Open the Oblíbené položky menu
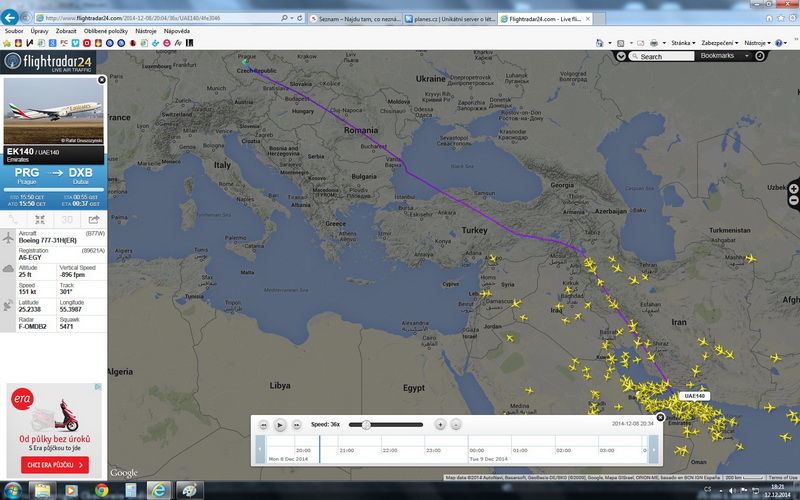Viewport: 800px width, 500px height. point(106,31)
